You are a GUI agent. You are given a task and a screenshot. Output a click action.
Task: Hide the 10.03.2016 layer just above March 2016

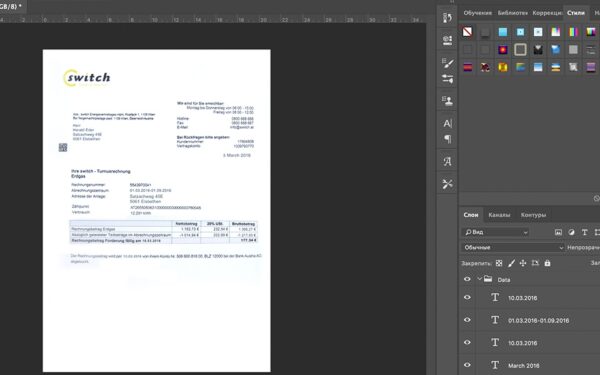467,342
